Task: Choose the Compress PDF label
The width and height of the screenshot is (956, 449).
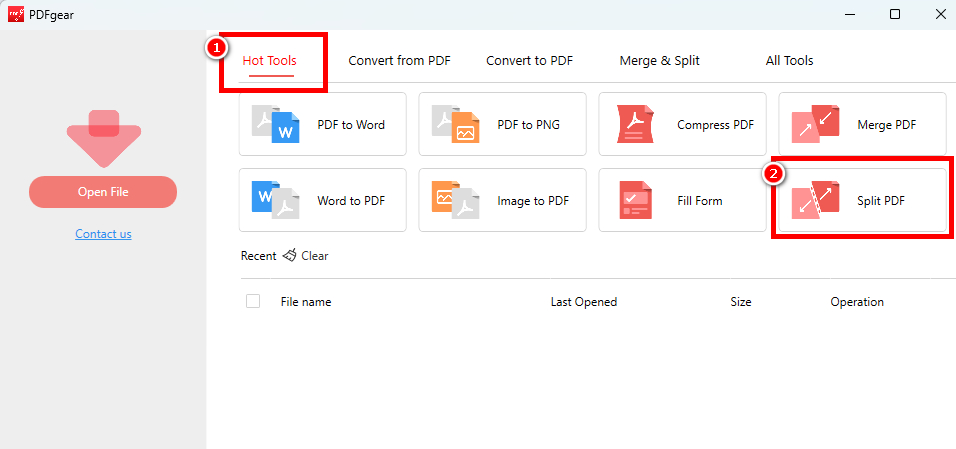Action: coord(716,124)
